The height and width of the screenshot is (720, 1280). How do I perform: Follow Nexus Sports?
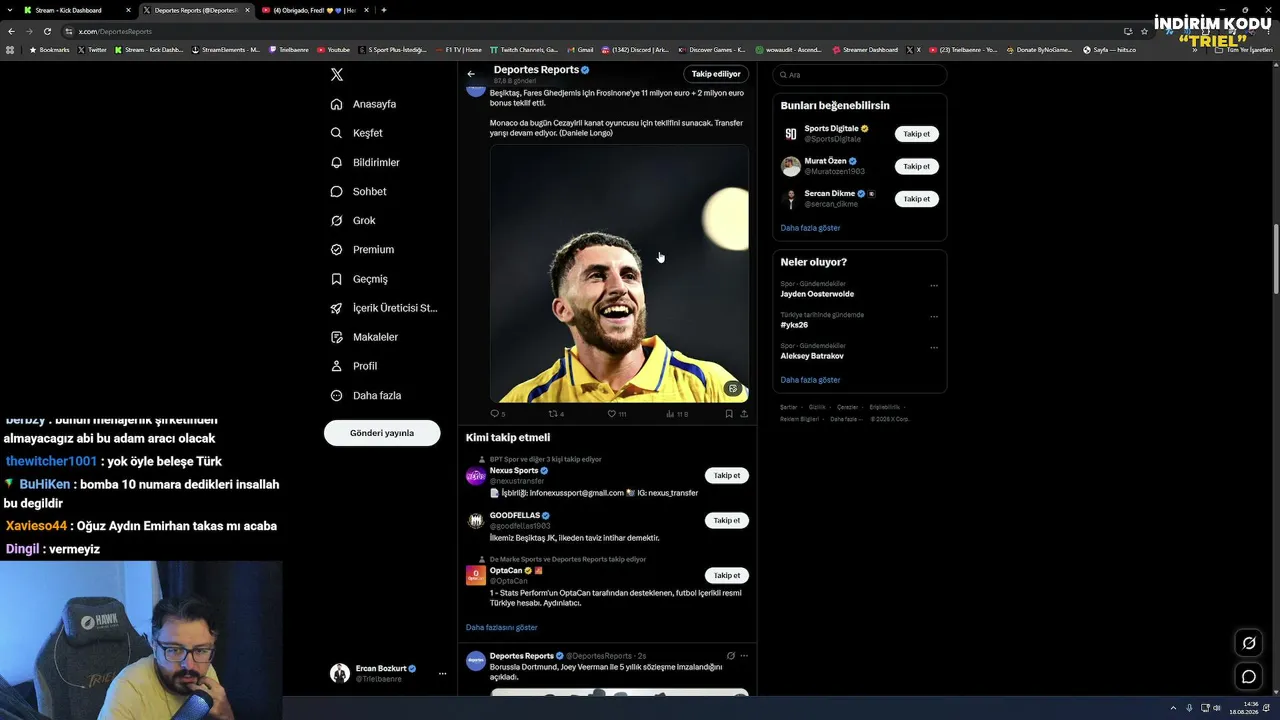pyautogui.click(x=727, y=476)
